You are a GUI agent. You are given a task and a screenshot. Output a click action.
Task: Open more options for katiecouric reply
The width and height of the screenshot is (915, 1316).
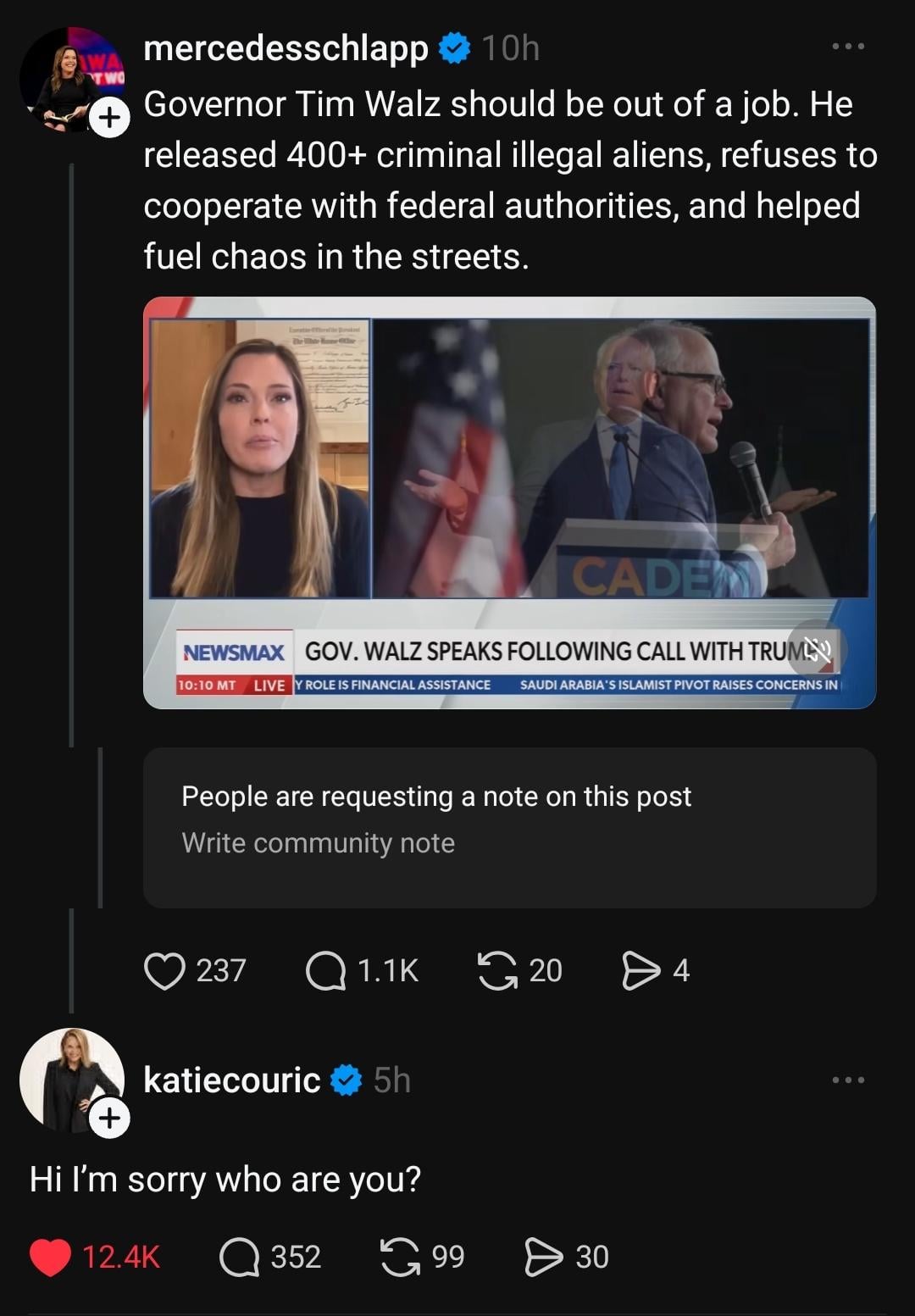tap(848, 1080)
